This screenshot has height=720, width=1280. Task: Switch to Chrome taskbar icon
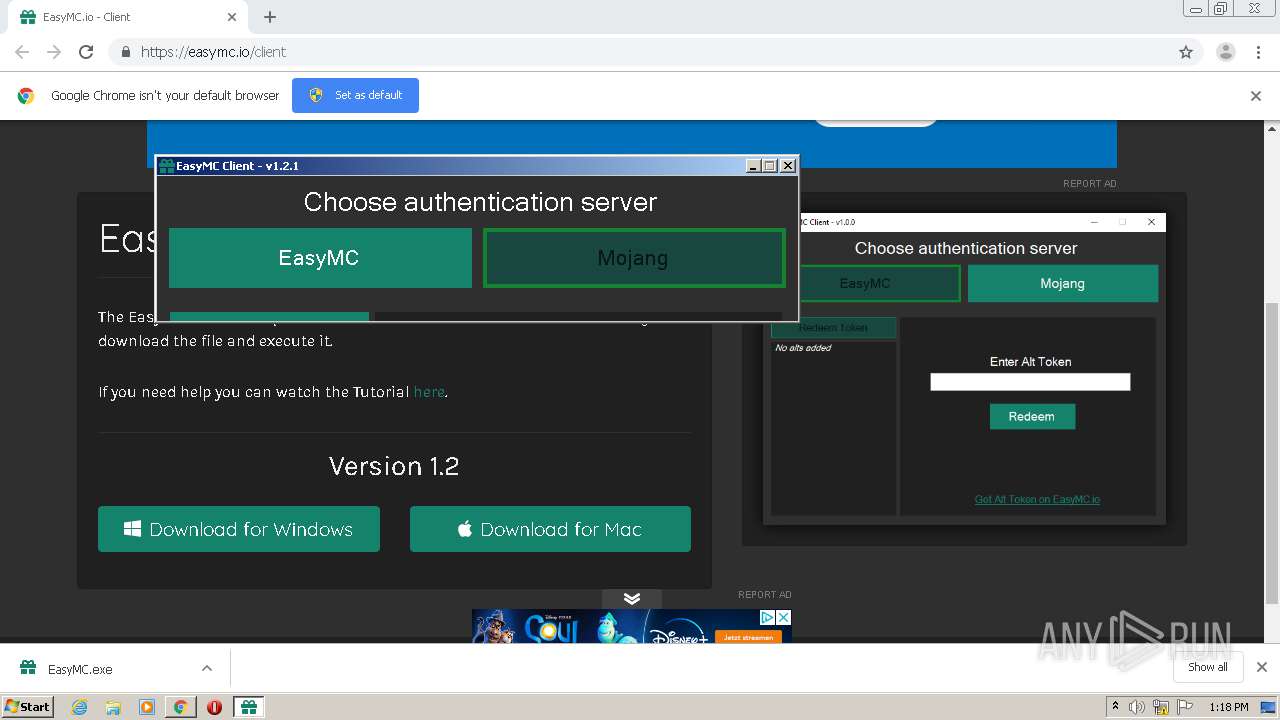click(180, 707)
